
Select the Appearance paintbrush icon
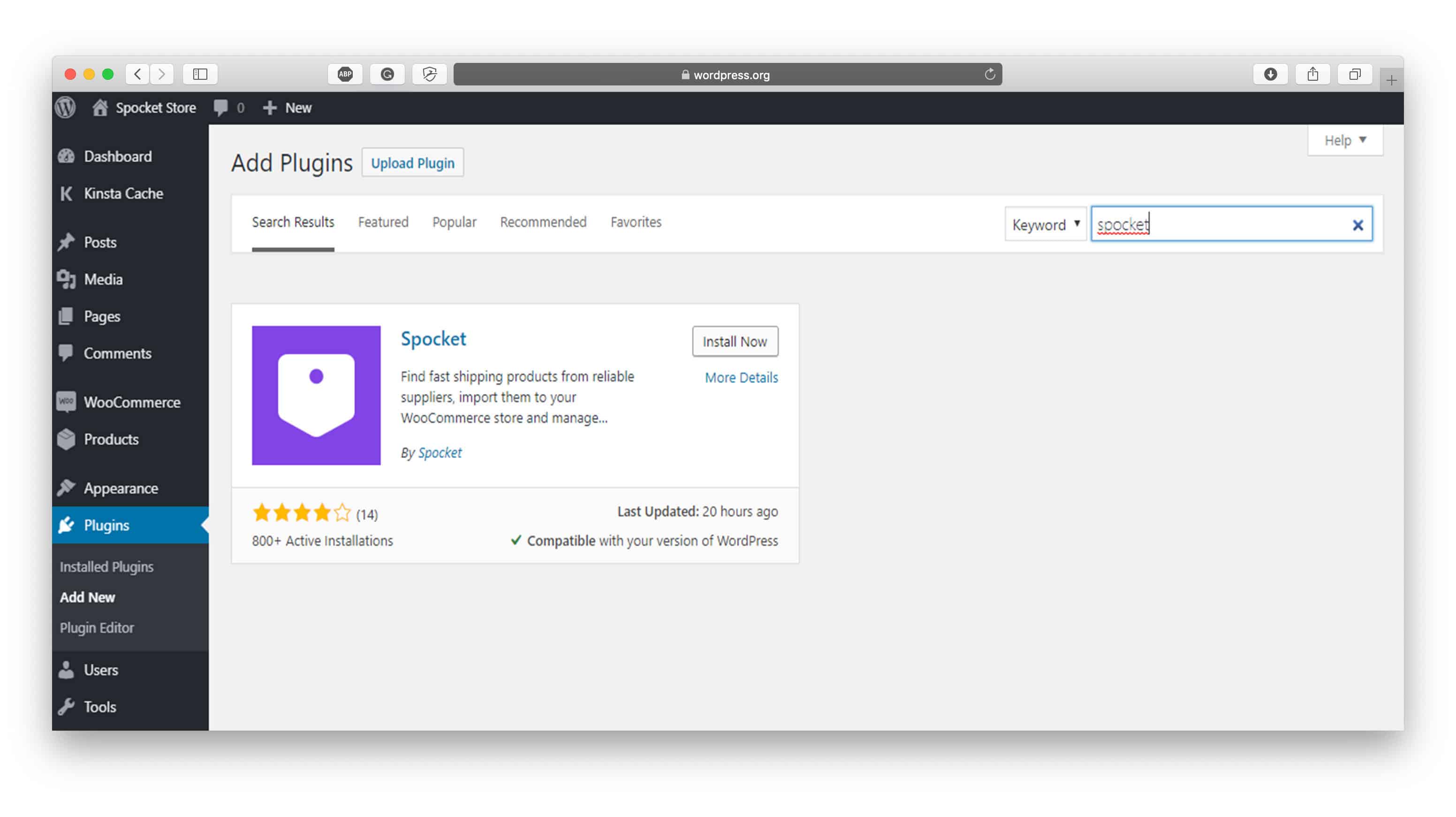66,488
